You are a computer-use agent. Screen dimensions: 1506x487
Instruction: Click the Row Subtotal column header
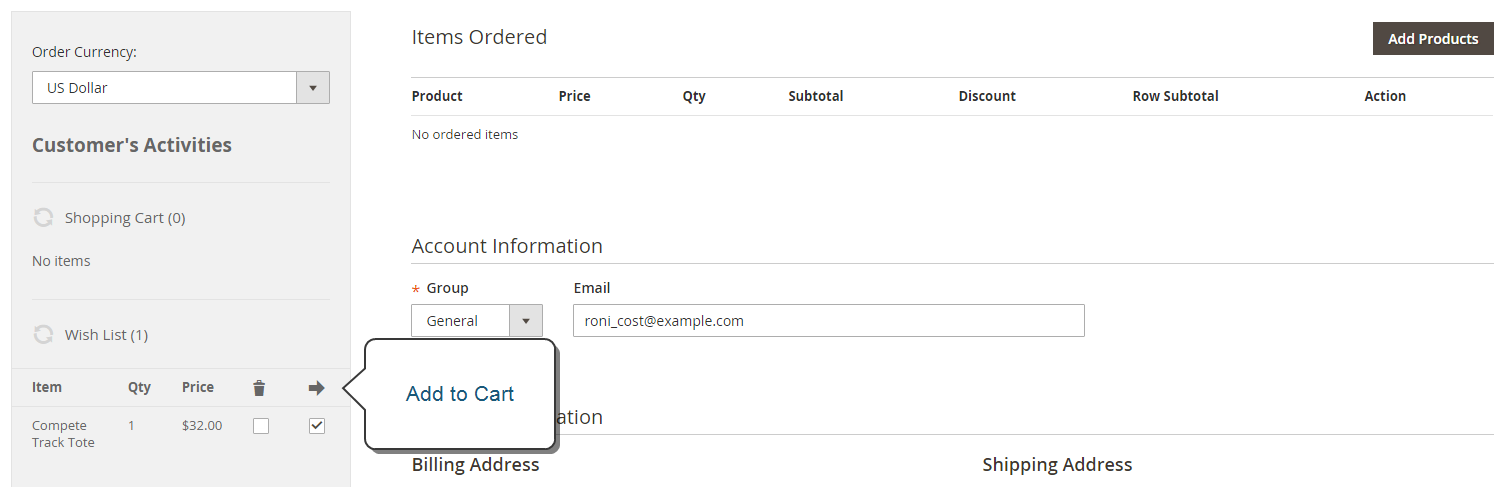[1175, 96]
